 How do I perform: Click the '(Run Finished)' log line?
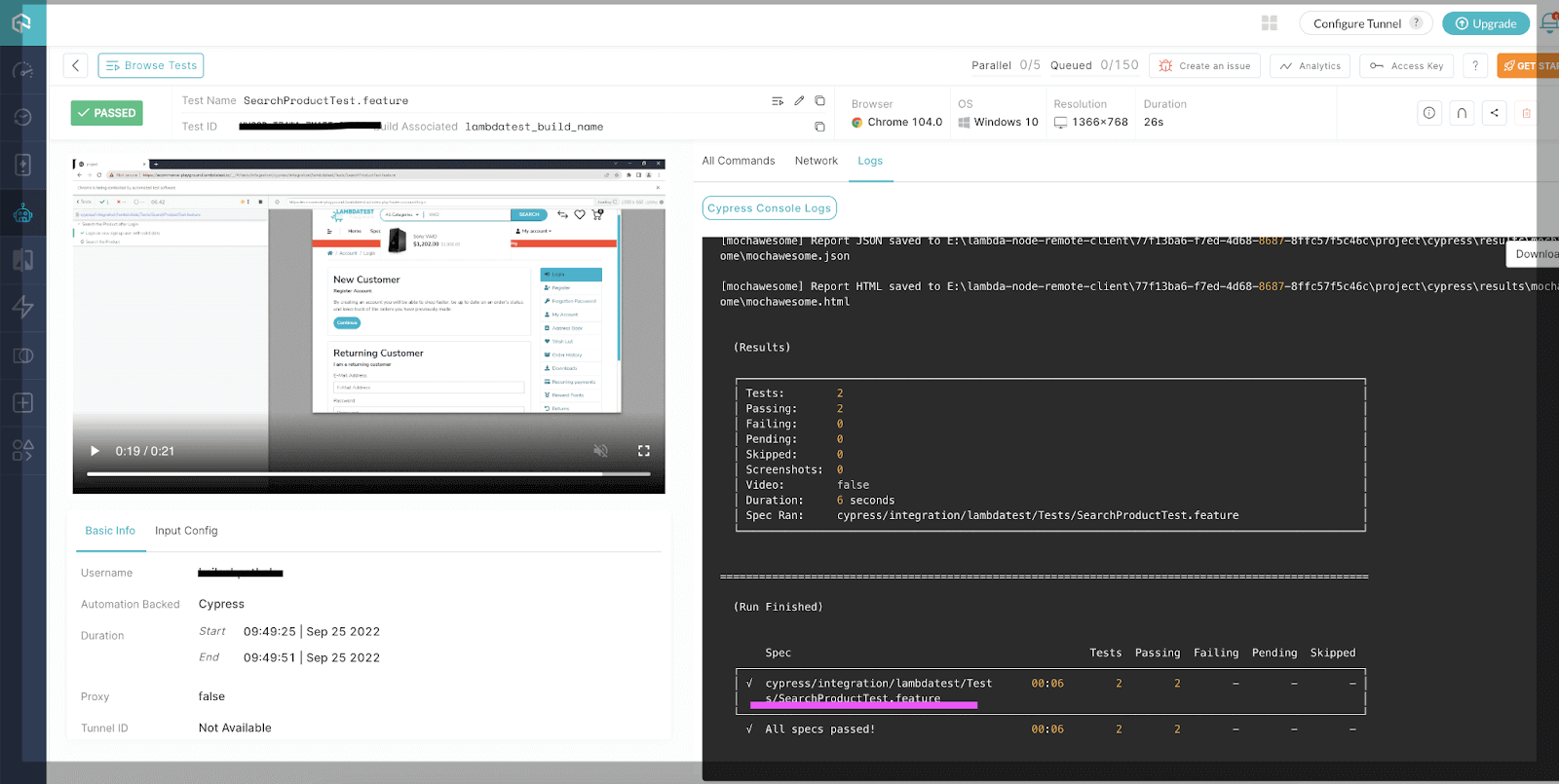(778, 607)
